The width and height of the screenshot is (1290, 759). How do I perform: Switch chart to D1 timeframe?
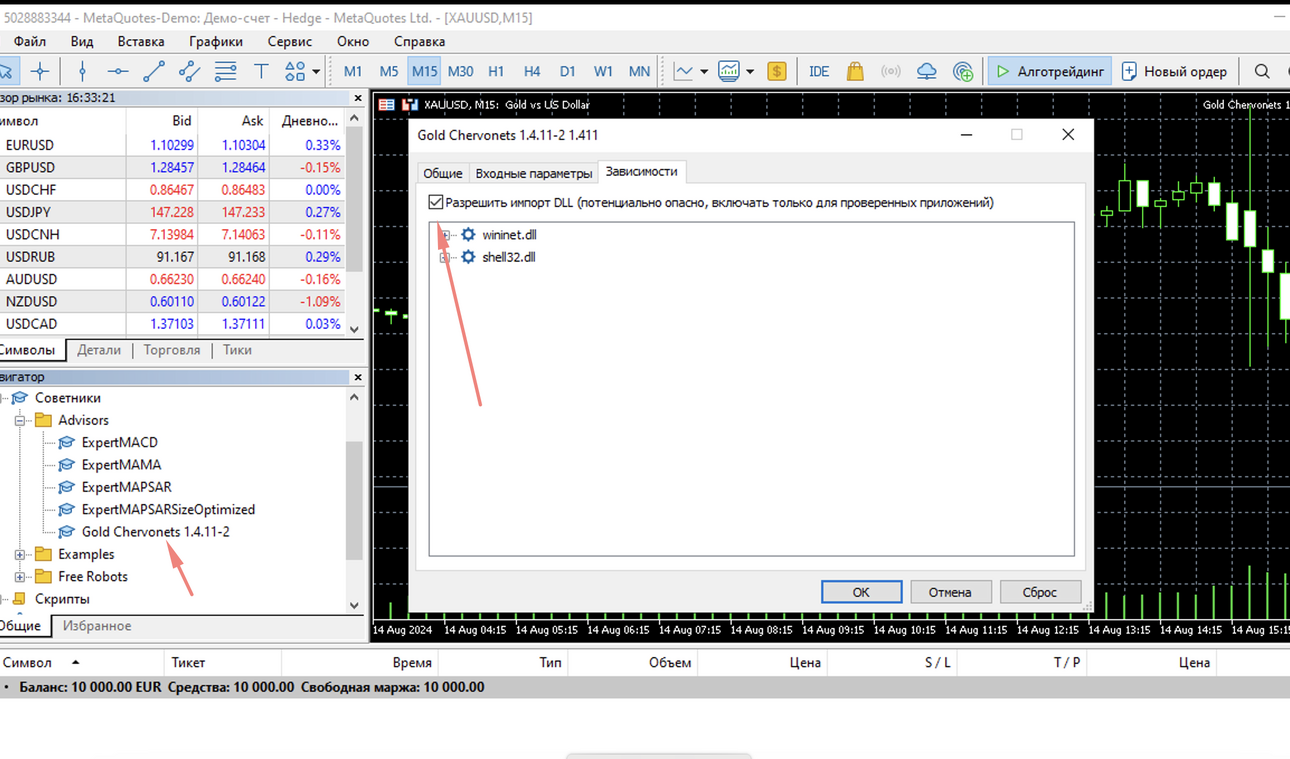568,71
